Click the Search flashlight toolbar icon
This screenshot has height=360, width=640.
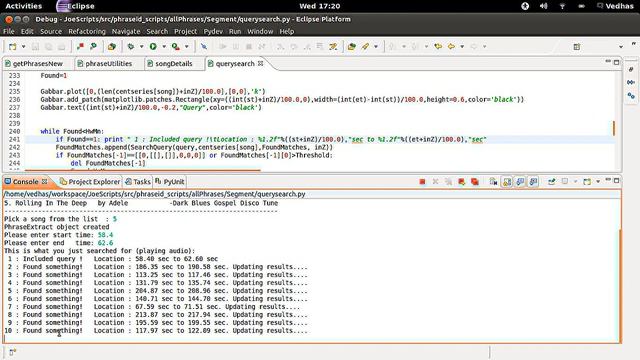pos(365,47)
